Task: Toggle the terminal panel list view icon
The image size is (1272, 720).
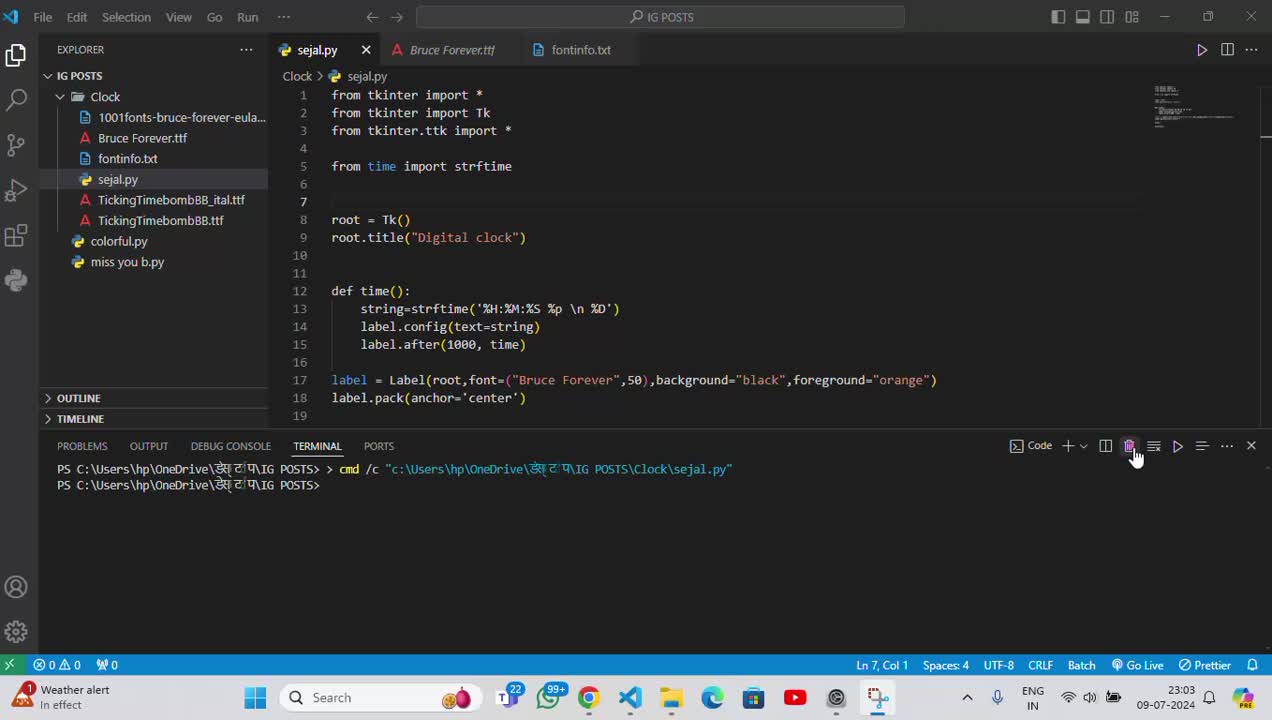Action: coord(1202,446)
